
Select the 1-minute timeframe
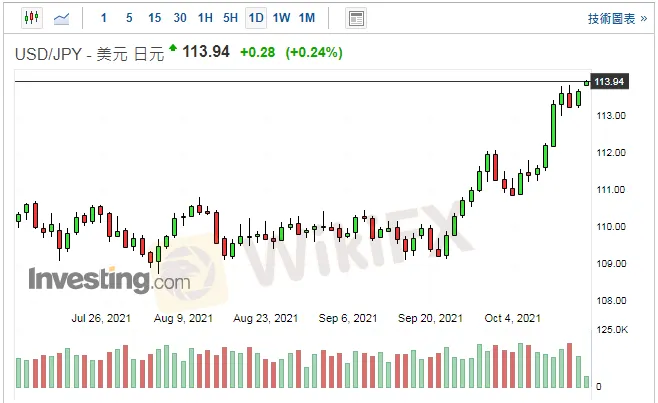104,18
